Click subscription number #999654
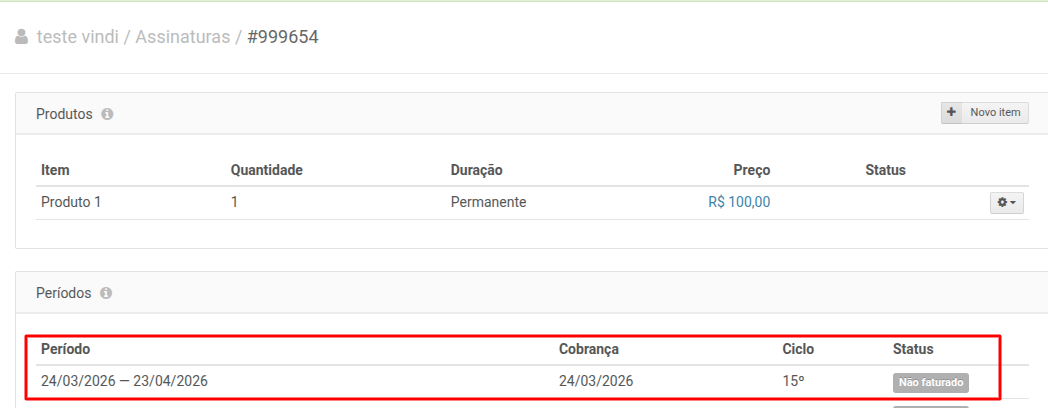The image size is (1048, 408). 283,38
